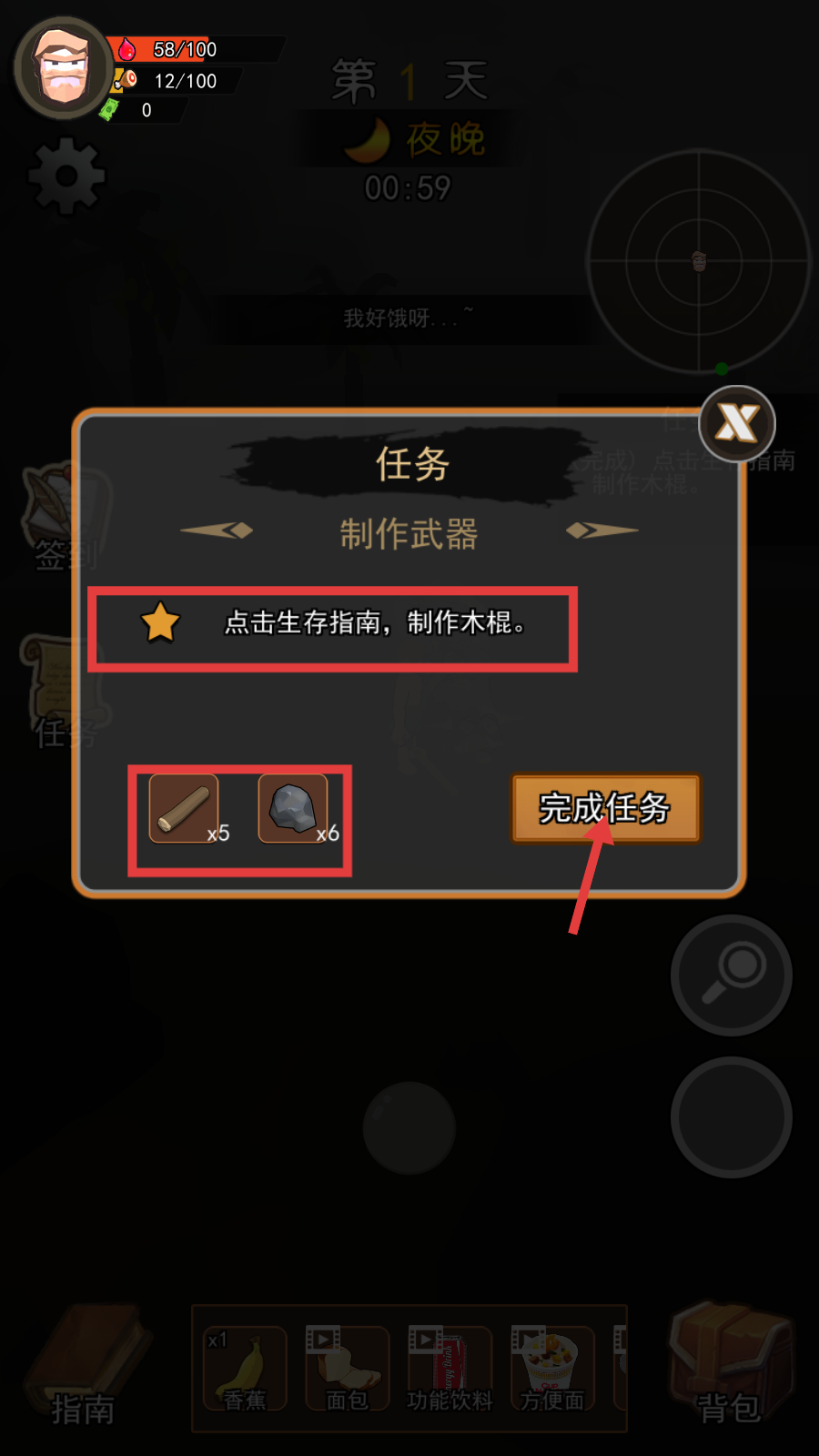Go to previous task with left arrow

(217, 531)
